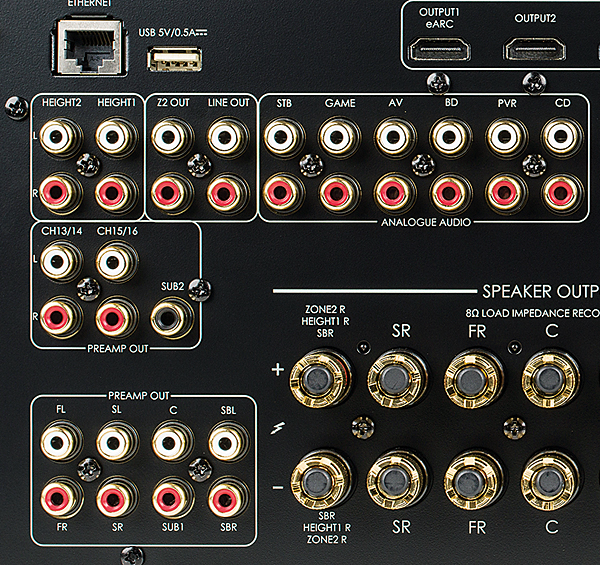Click the LINE OUT red jack

[x=228, y=192]
